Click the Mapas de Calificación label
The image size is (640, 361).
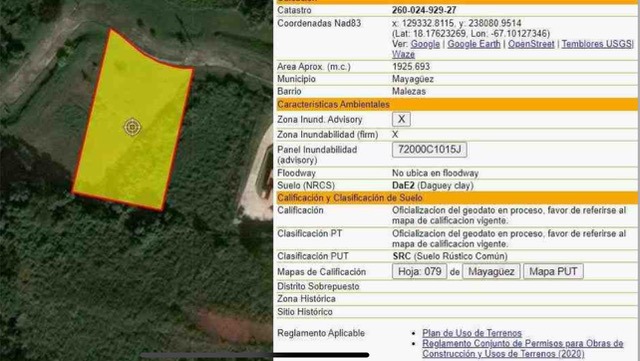tap(321, 272)
